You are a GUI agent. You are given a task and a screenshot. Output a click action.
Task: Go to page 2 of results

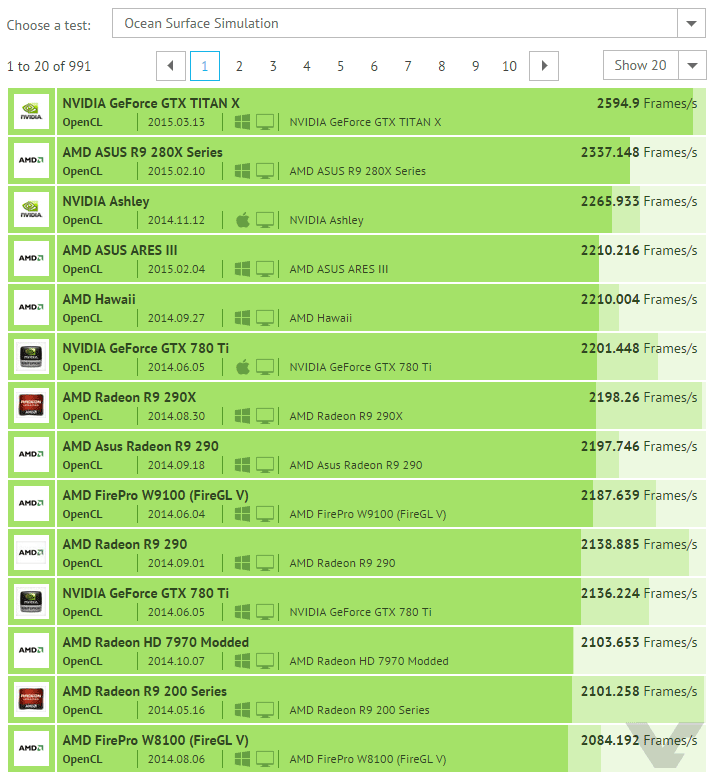point(239,66)
